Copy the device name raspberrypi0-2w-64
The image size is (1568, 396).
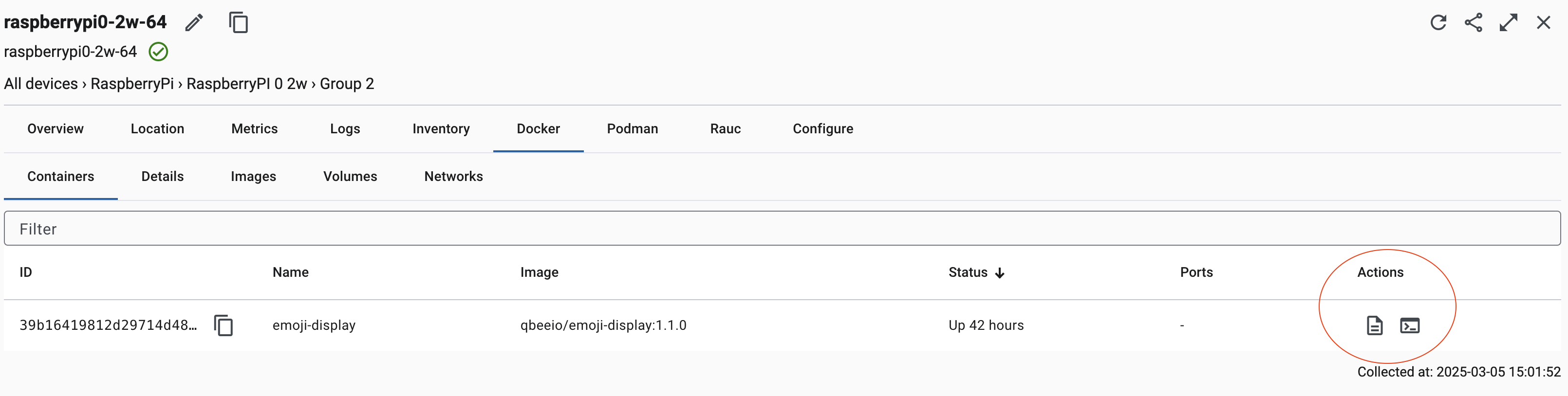(239, 22)
